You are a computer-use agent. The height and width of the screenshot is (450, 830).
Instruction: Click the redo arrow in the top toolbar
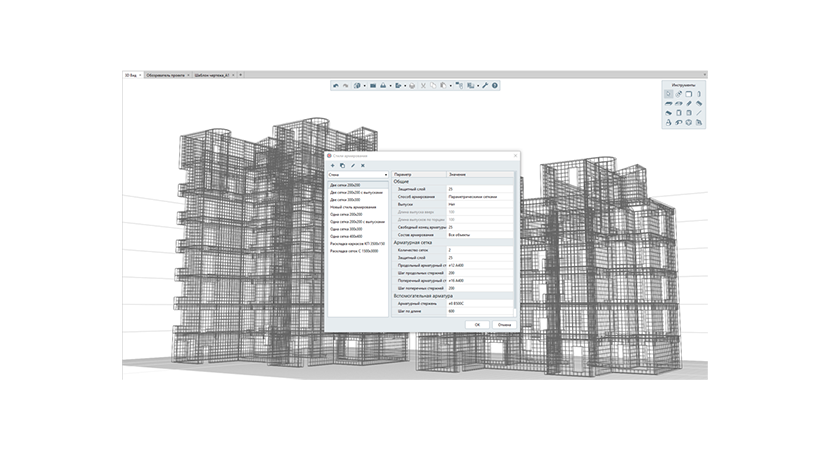click(x=346, y=86)
